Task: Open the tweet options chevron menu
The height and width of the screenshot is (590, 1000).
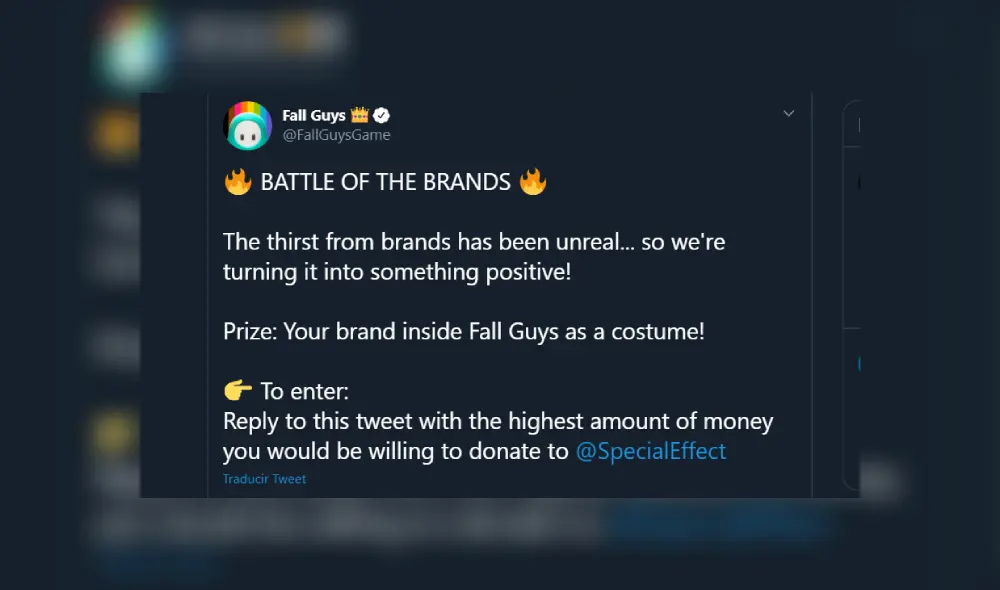Action: tap(788, 114)
